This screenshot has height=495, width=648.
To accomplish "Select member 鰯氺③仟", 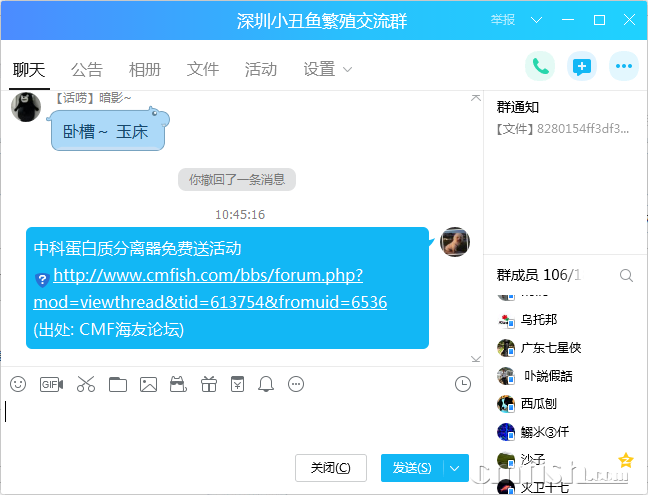I will (545, 432).
